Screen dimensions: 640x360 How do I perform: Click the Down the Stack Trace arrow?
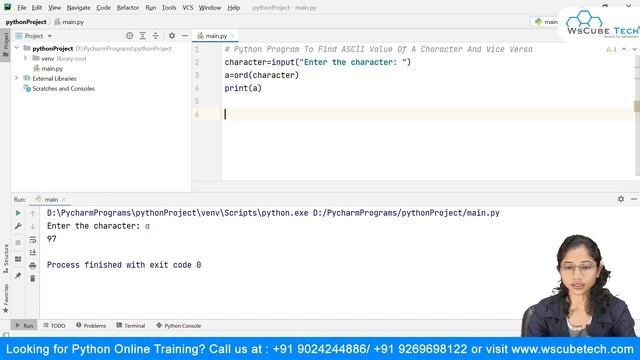(x=33, y=226)
